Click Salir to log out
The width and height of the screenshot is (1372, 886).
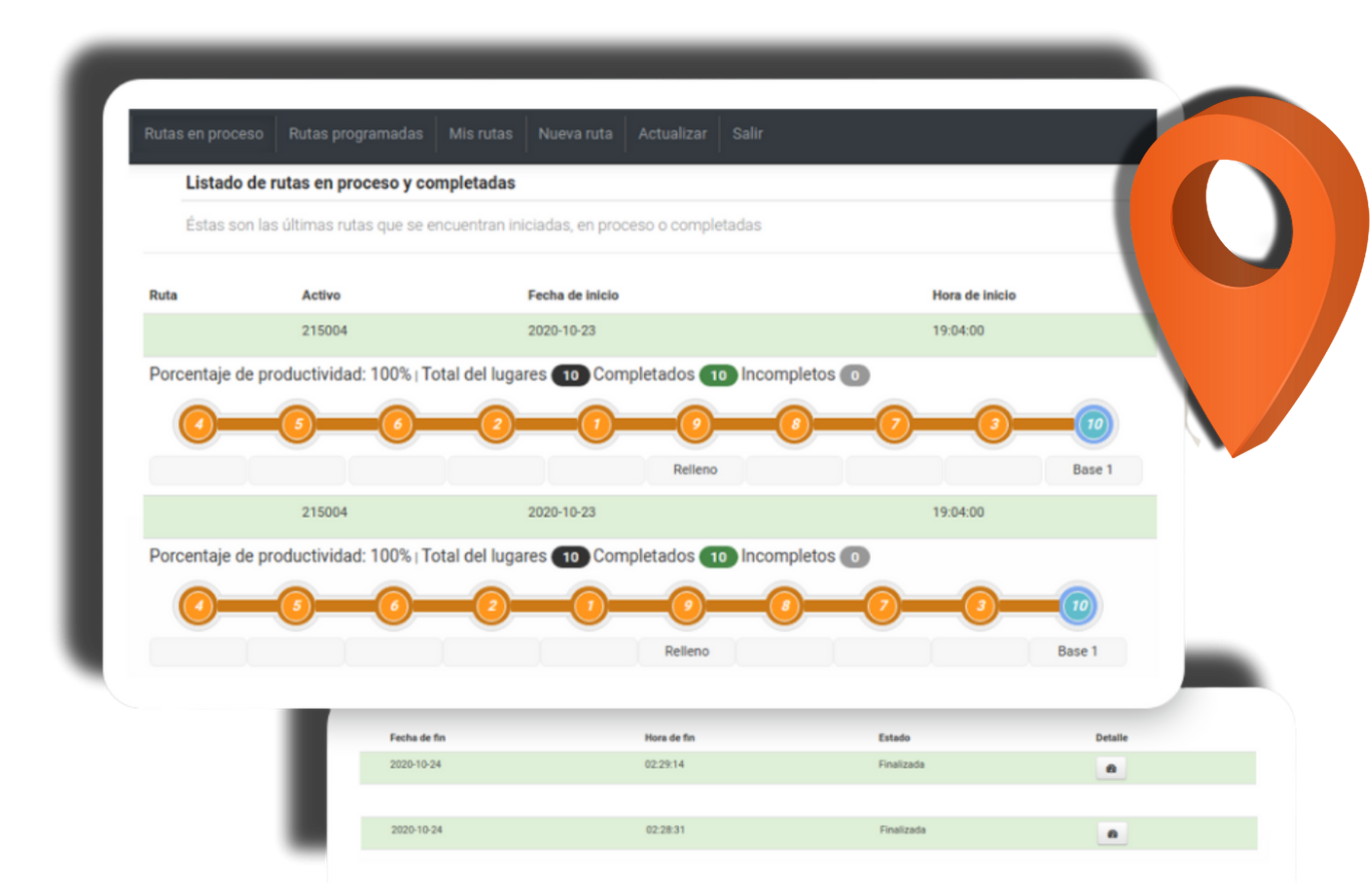747,133
